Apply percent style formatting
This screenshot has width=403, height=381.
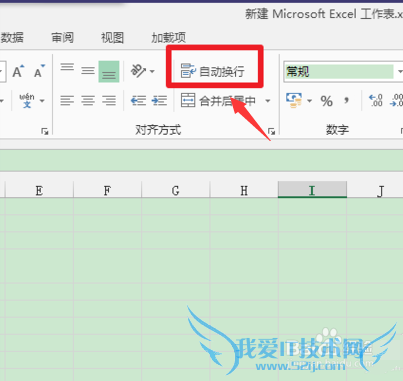coord(327,101)
